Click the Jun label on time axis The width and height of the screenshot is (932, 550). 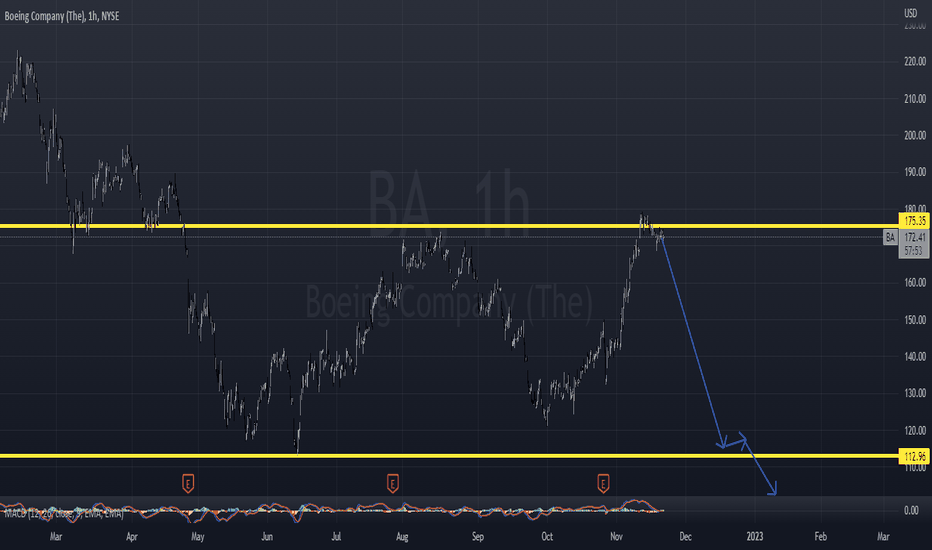[267, 537]
